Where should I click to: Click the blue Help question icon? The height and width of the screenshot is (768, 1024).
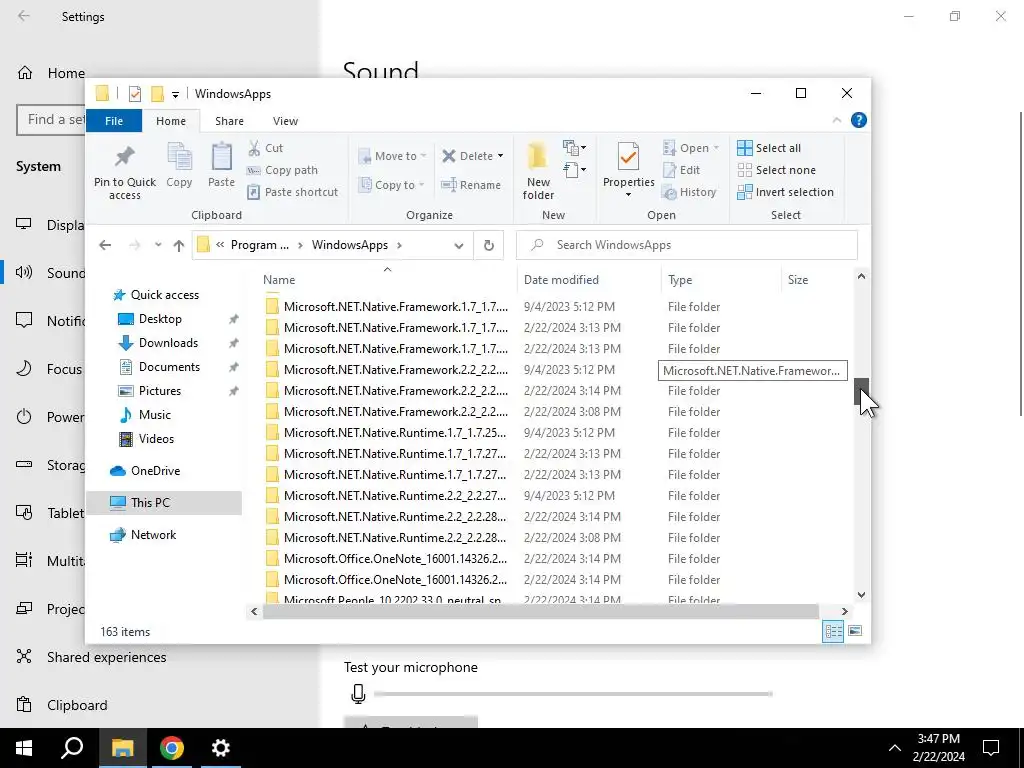[x=859, y=120]
